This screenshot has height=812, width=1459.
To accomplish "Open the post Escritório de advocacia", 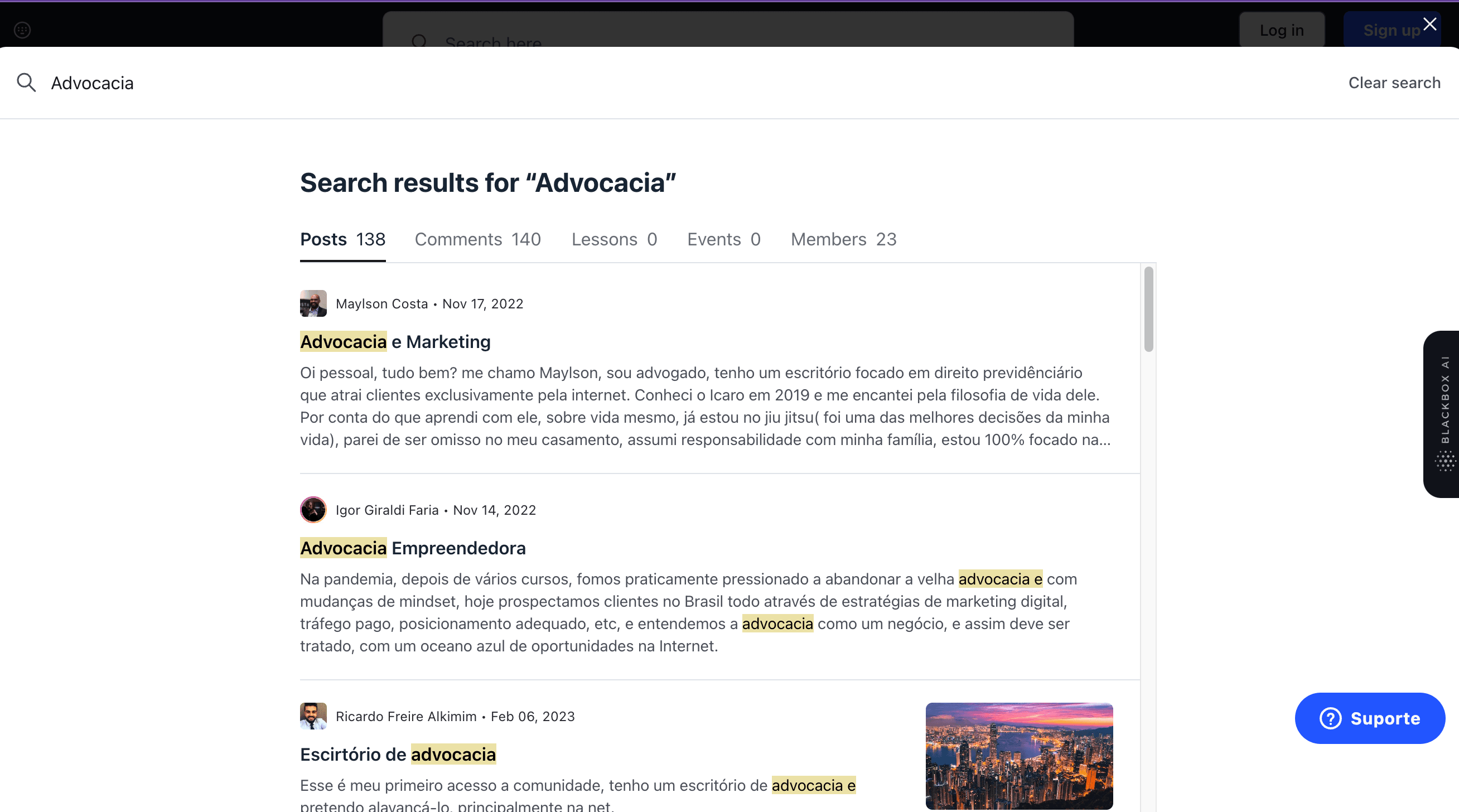I will (398, 754).
